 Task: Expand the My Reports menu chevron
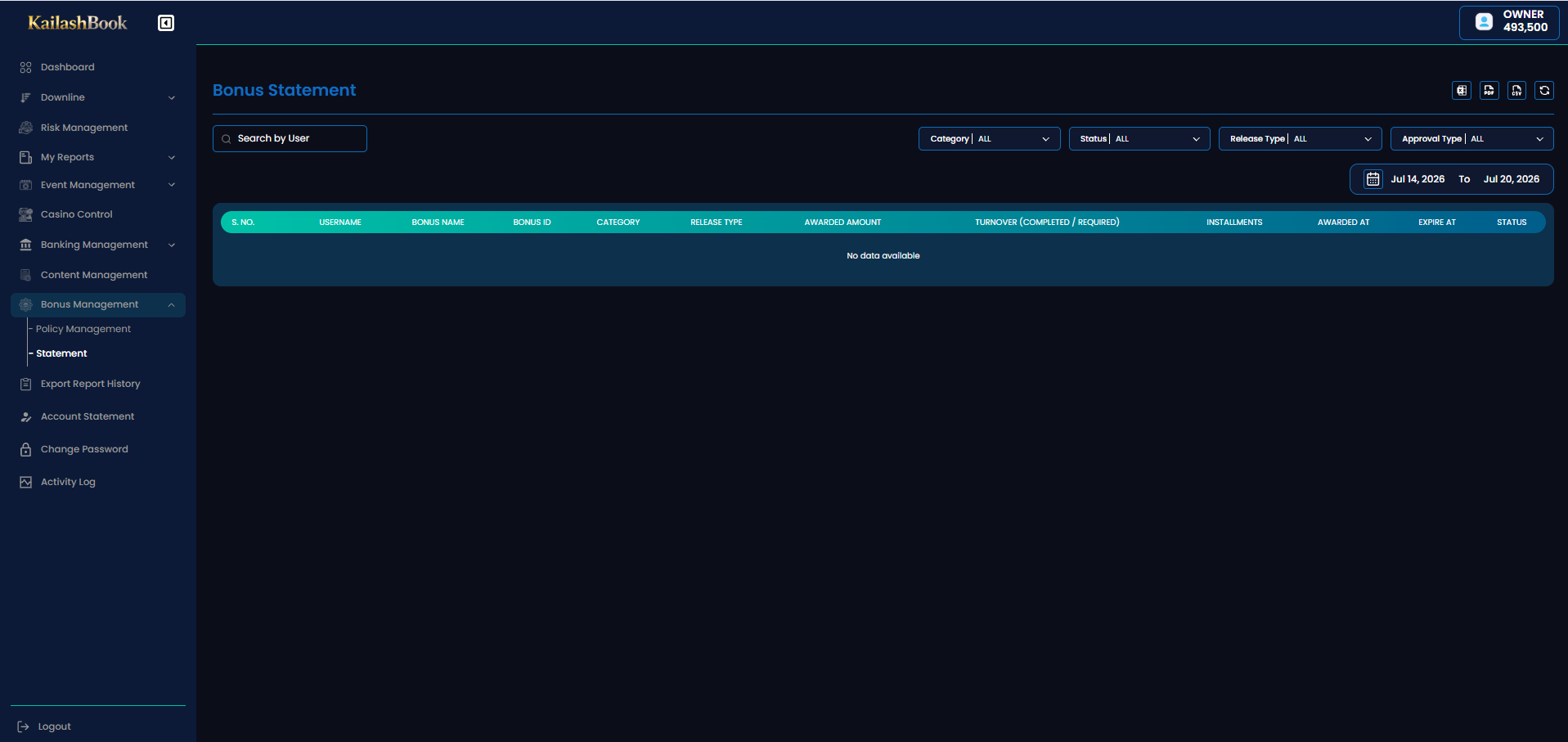tap(172, 157)
